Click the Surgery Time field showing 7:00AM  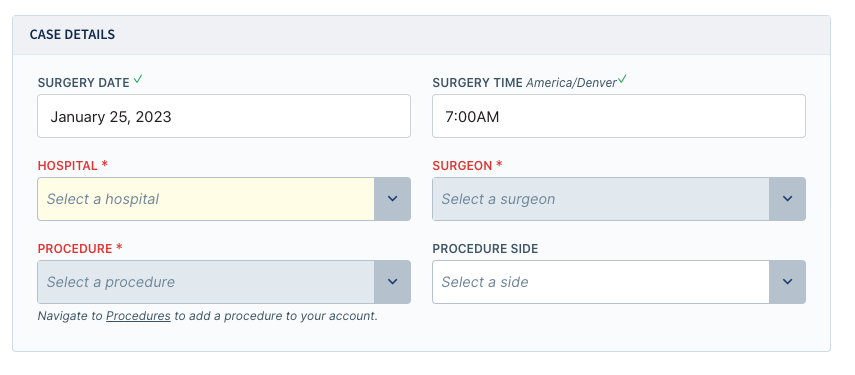click(x=618, y=116)
